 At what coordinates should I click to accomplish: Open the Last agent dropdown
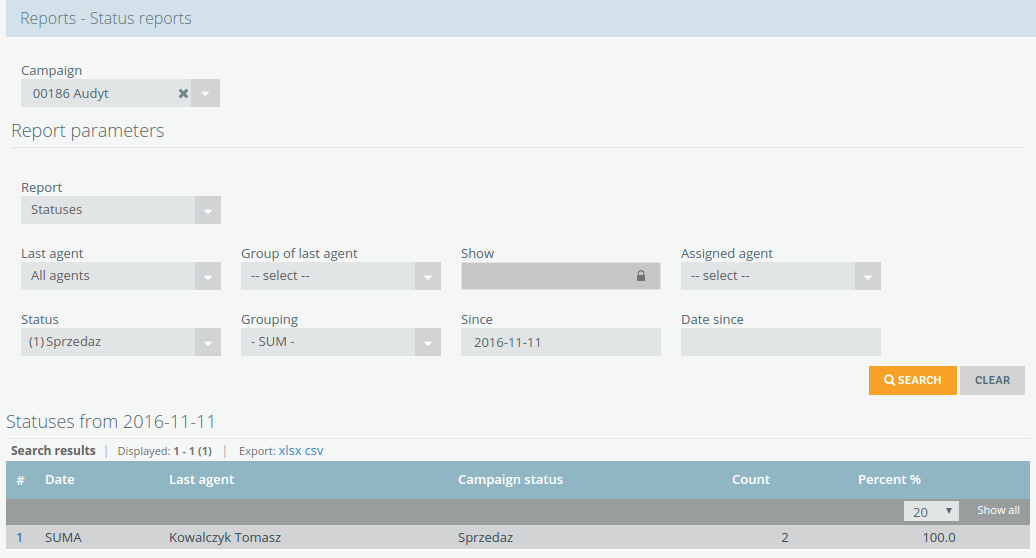click(x=121, y=276)
